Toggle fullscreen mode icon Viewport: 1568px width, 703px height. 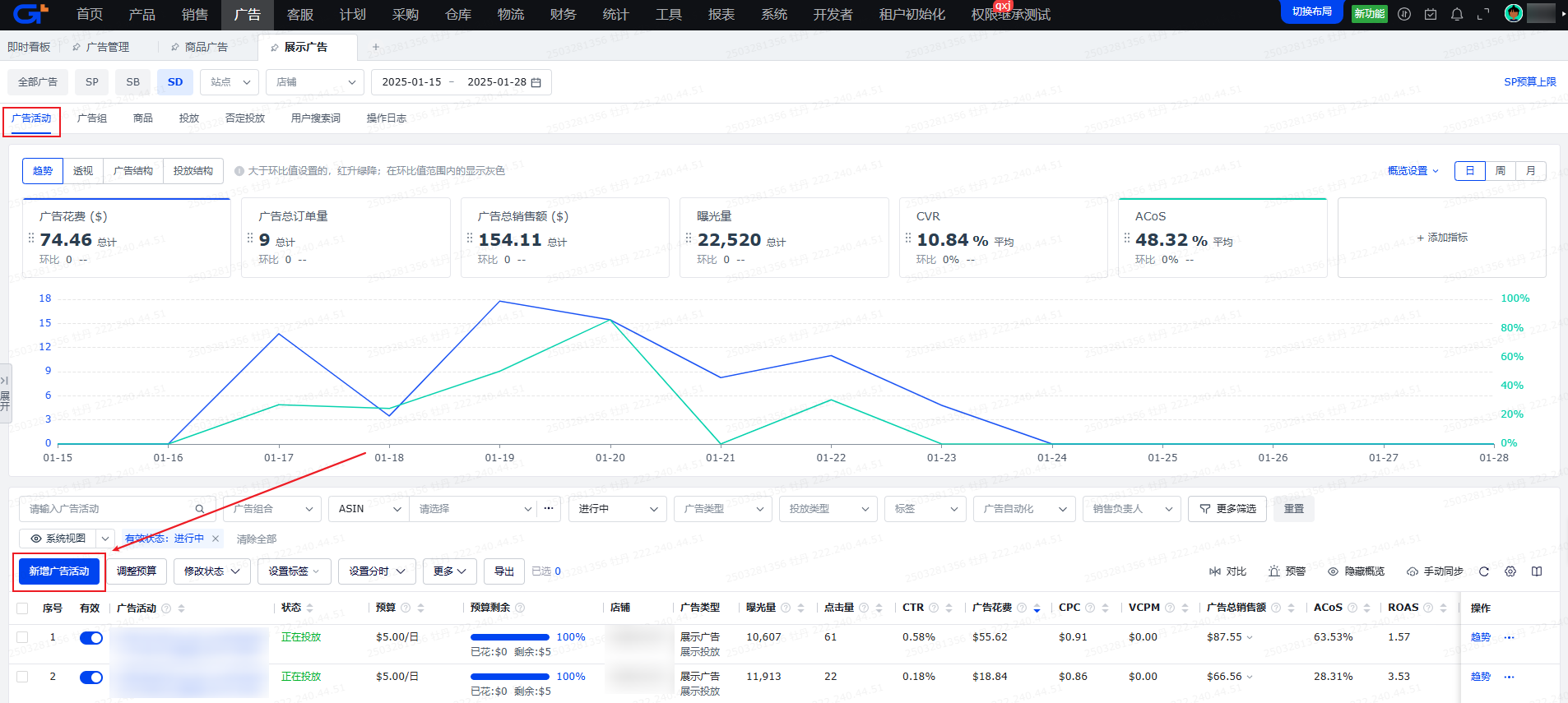pyautogui.click(x=1483, y=14)
